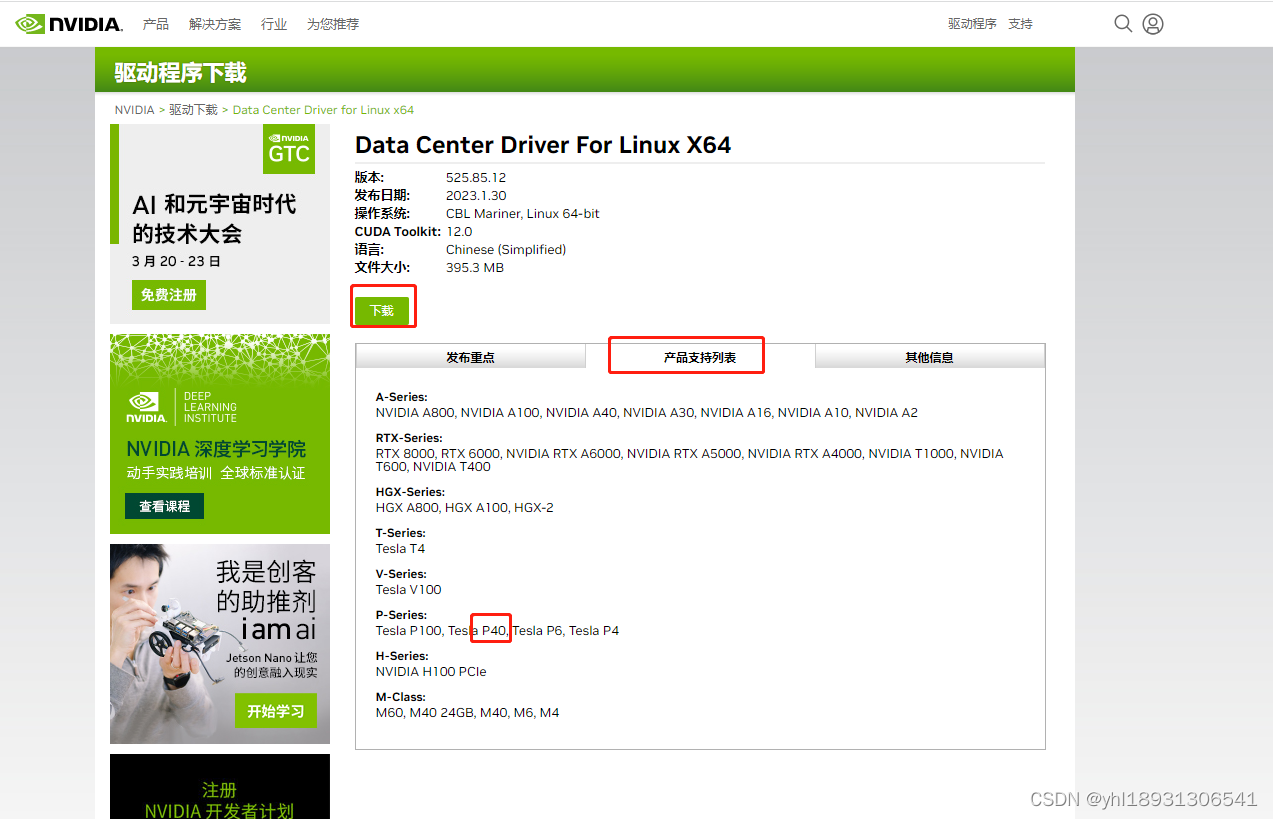Click the NVIDIA logo

68,23
